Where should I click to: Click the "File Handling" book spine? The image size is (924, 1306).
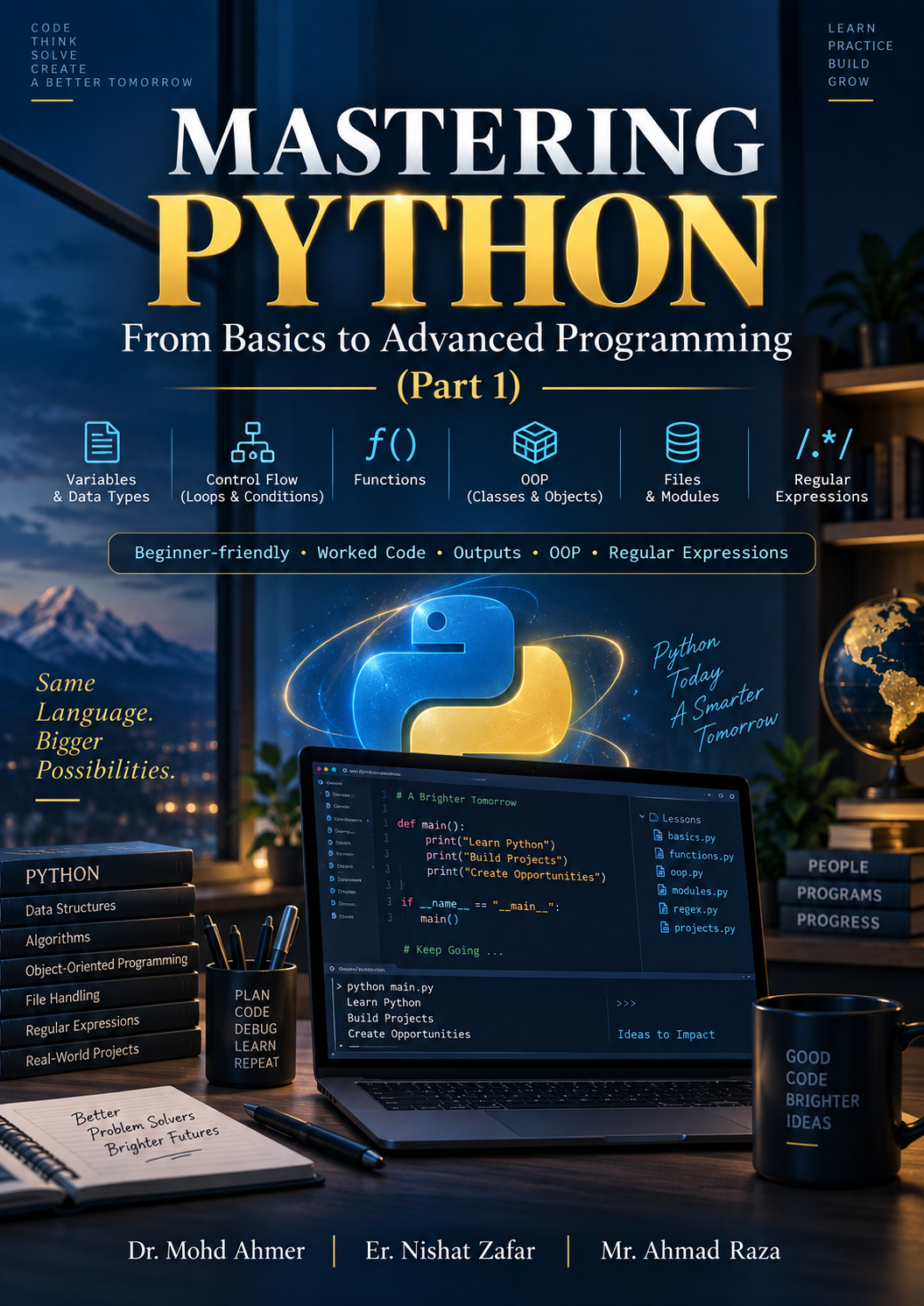coord(100,996)
